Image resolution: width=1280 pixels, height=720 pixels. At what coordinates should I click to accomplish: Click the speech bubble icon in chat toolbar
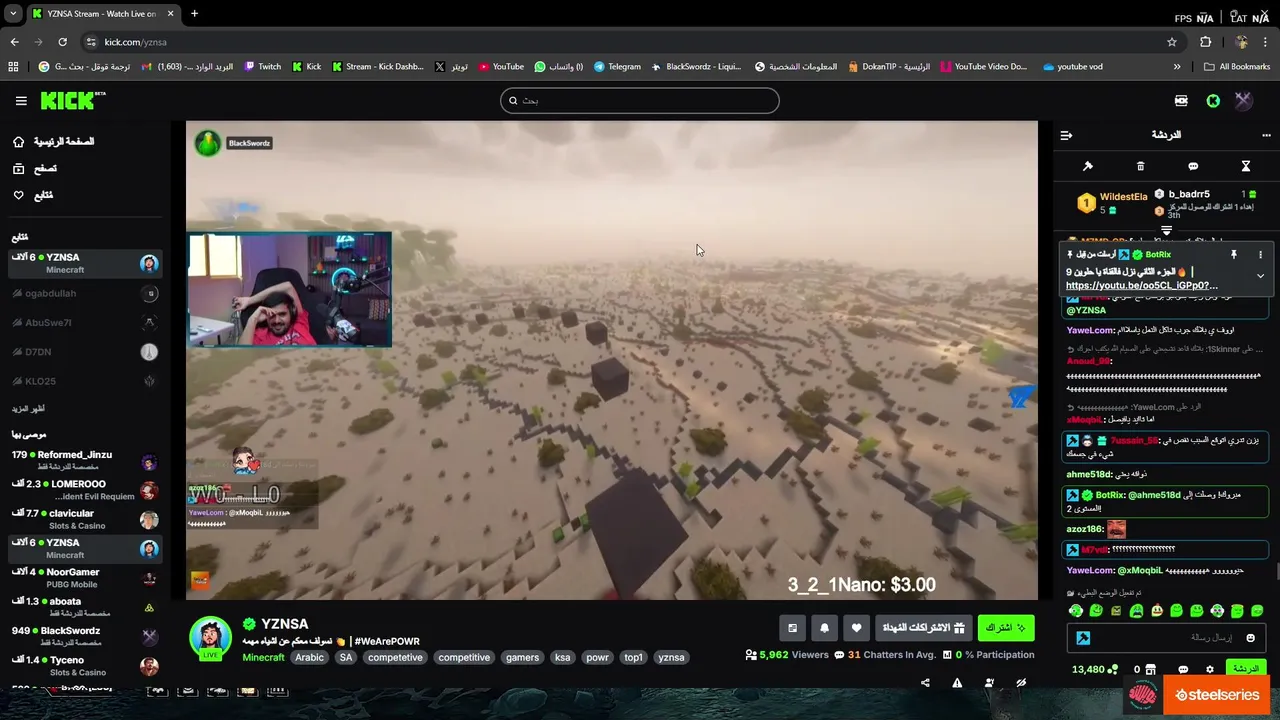click(x=1193, y=166)
